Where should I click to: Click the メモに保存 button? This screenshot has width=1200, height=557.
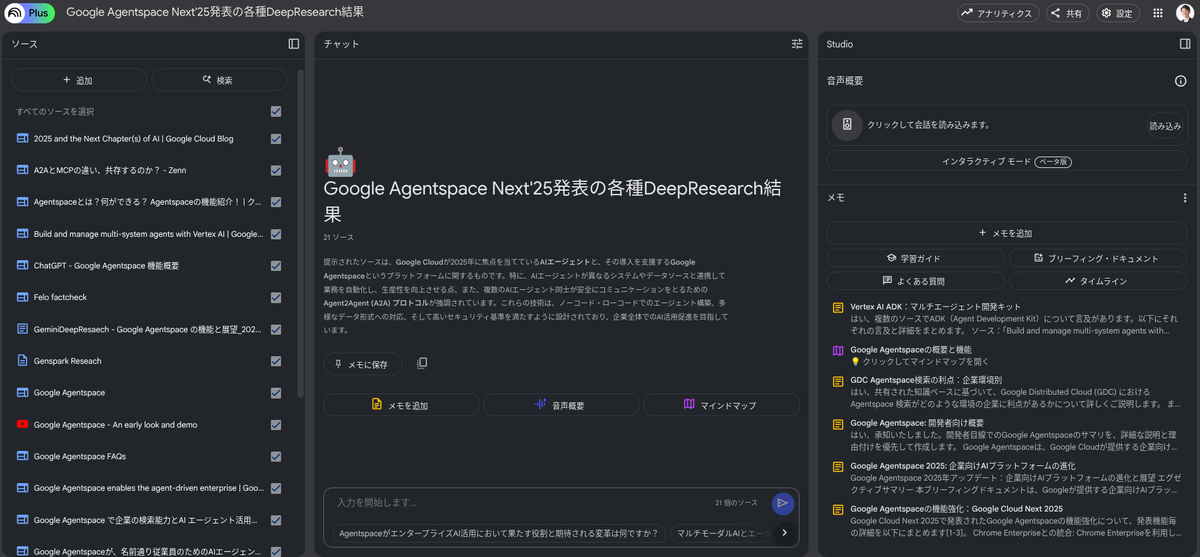pyautogui.click(x=362, y=363)
